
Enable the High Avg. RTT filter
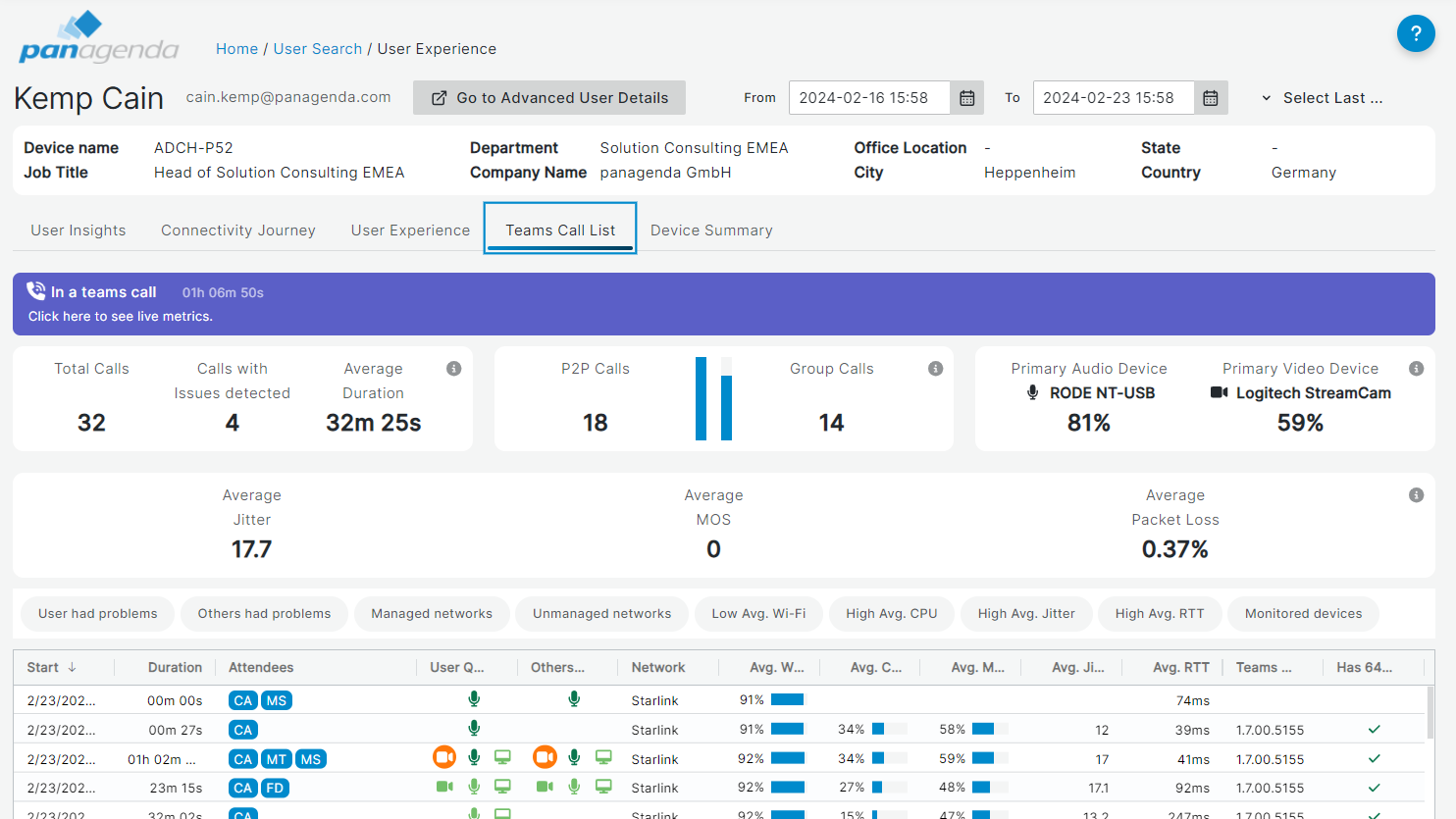(1160, 614)
